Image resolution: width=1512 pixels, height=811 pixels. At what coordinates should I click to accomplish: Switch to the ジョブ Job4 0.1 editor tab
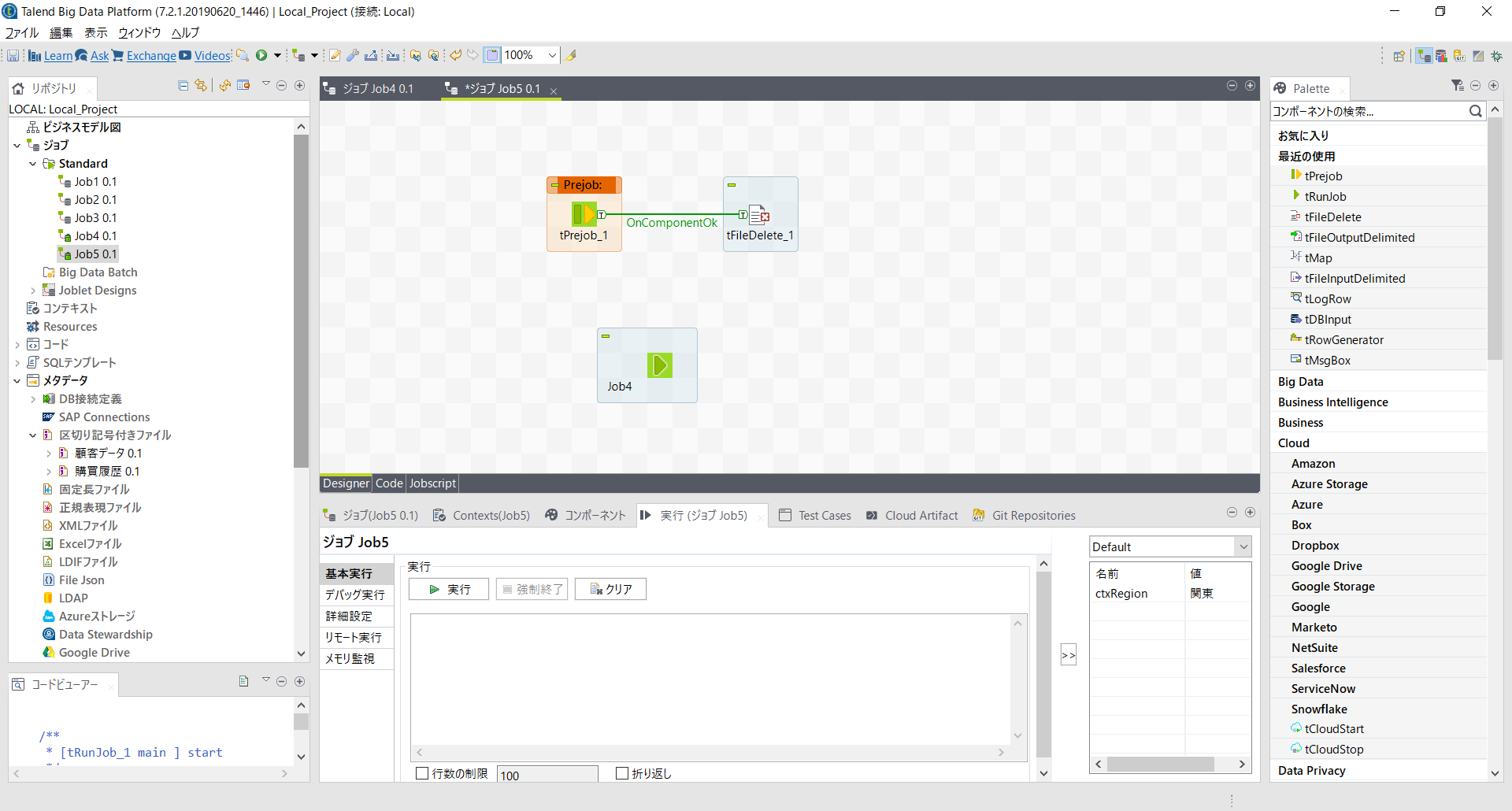click(x=377, y=89)
